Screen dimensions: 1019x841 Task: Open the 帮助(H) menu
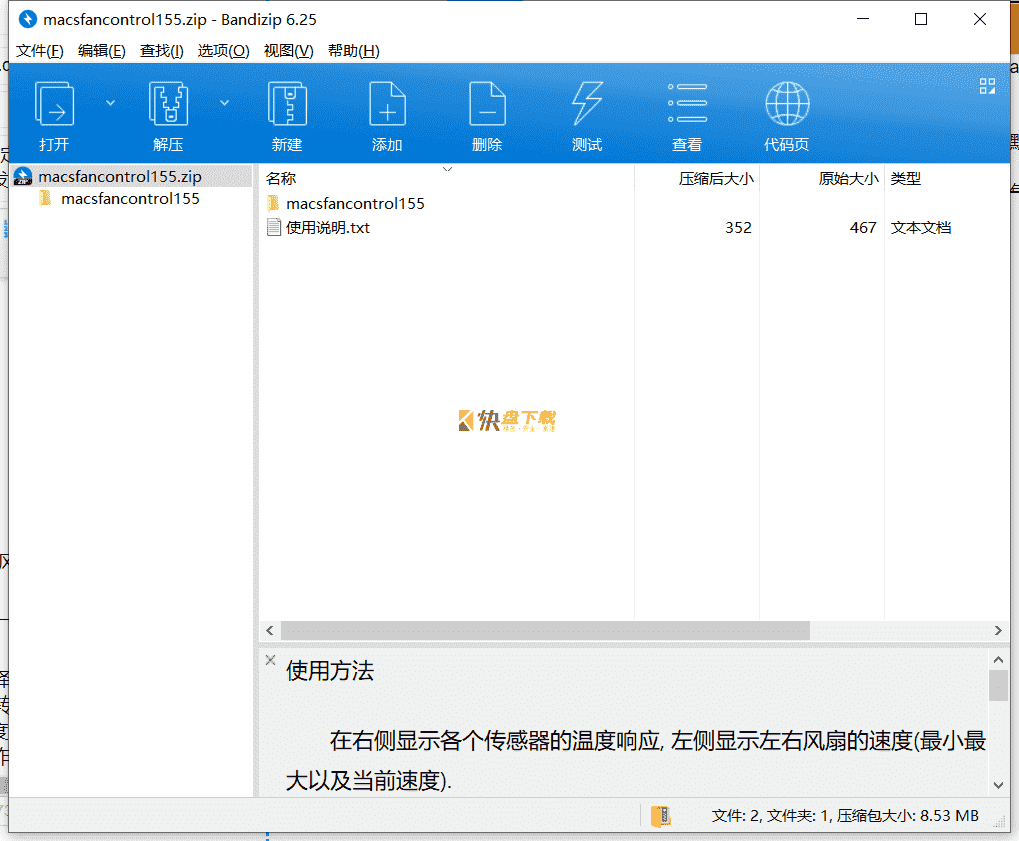click(354, 51)
